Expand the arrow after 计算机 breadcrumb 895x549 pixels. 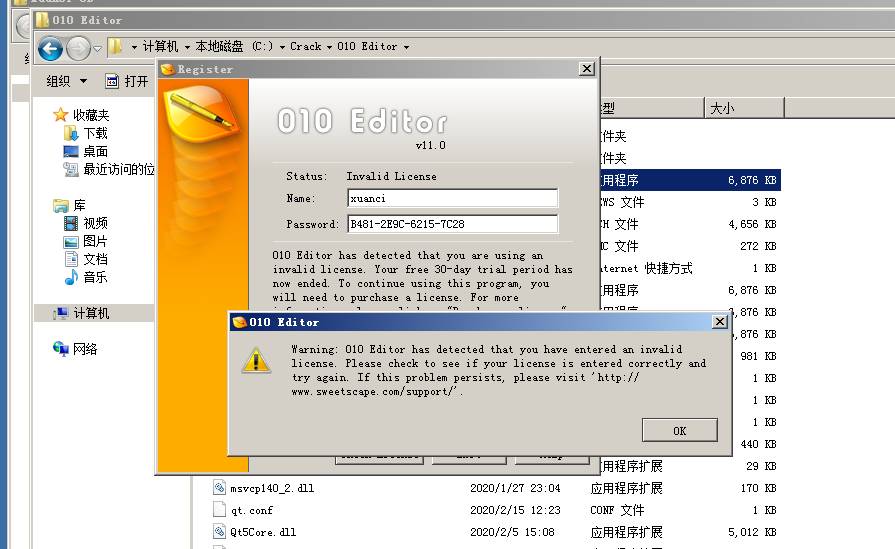tap(187, 47)
